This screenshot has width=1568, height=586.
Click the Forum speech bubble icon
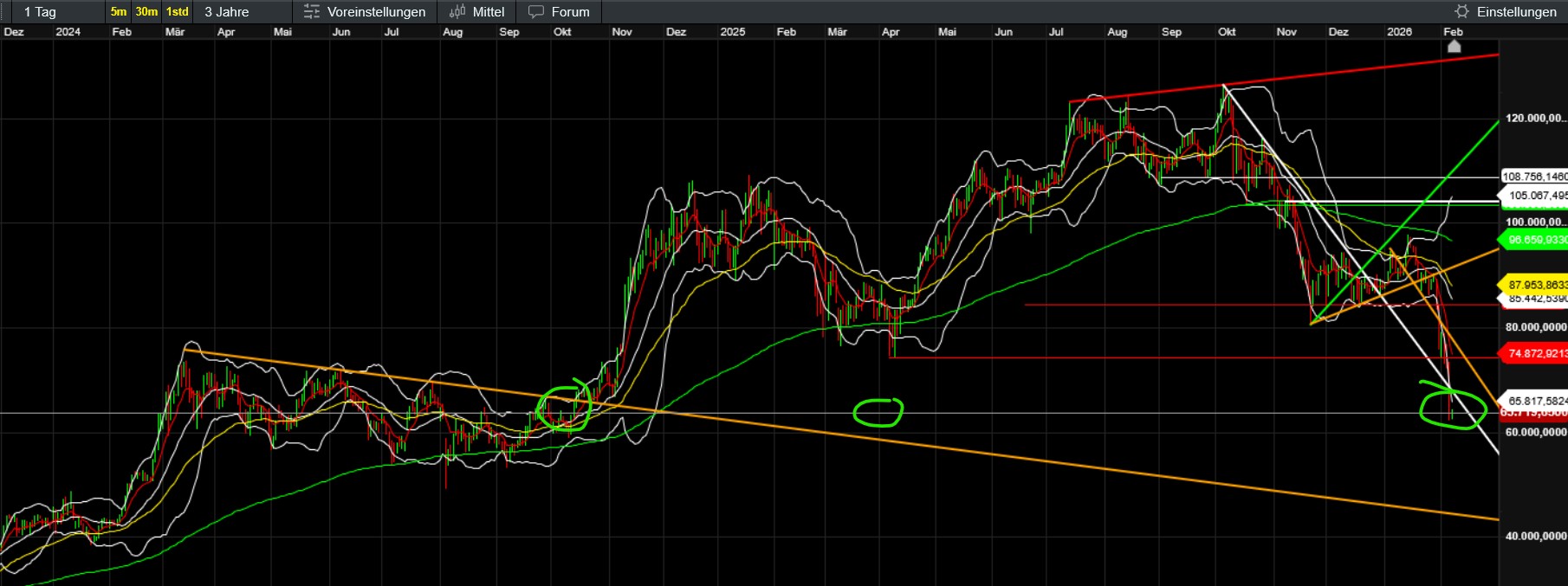coord(536,12)
